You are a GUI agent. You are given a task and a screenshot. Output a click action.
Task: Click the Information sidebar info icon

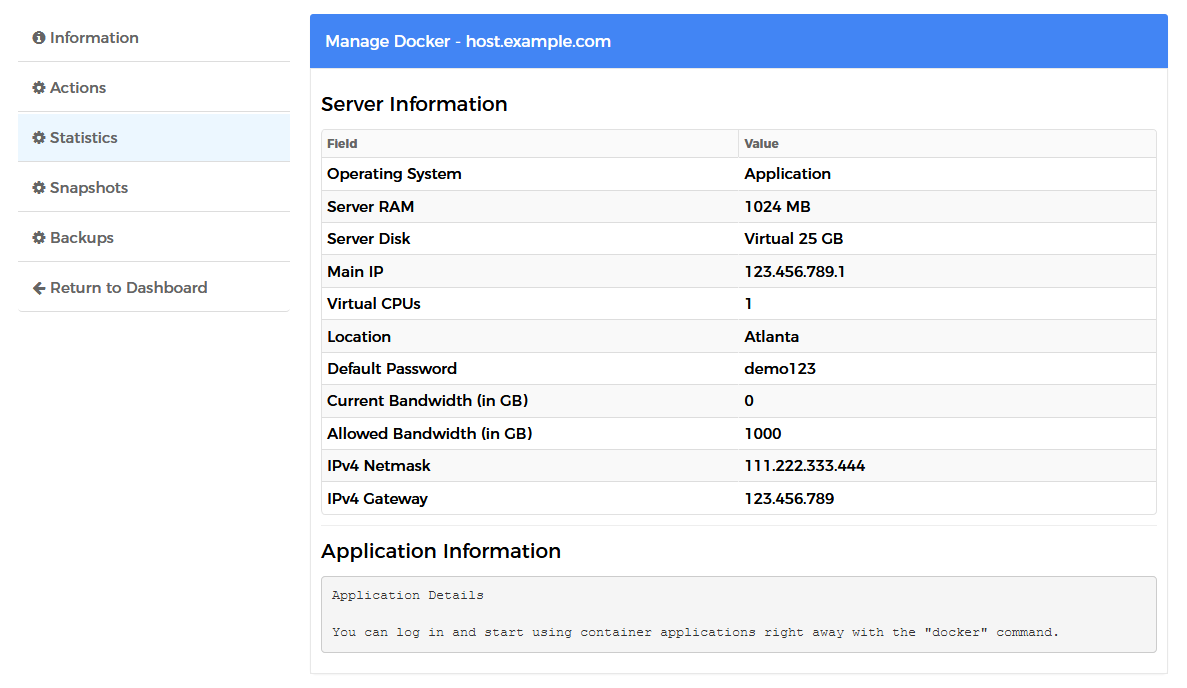[39, 38]
